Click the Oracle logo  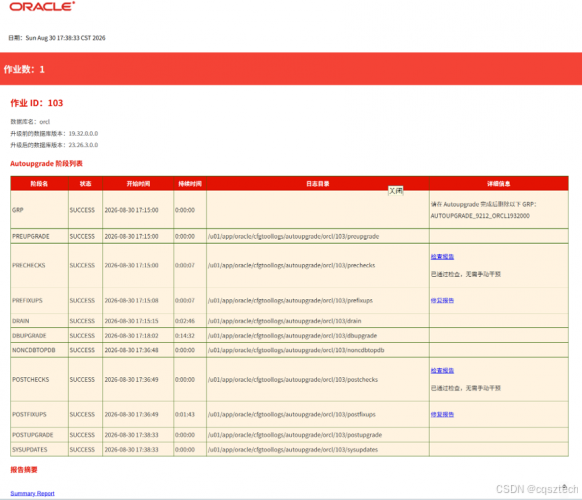42,6
